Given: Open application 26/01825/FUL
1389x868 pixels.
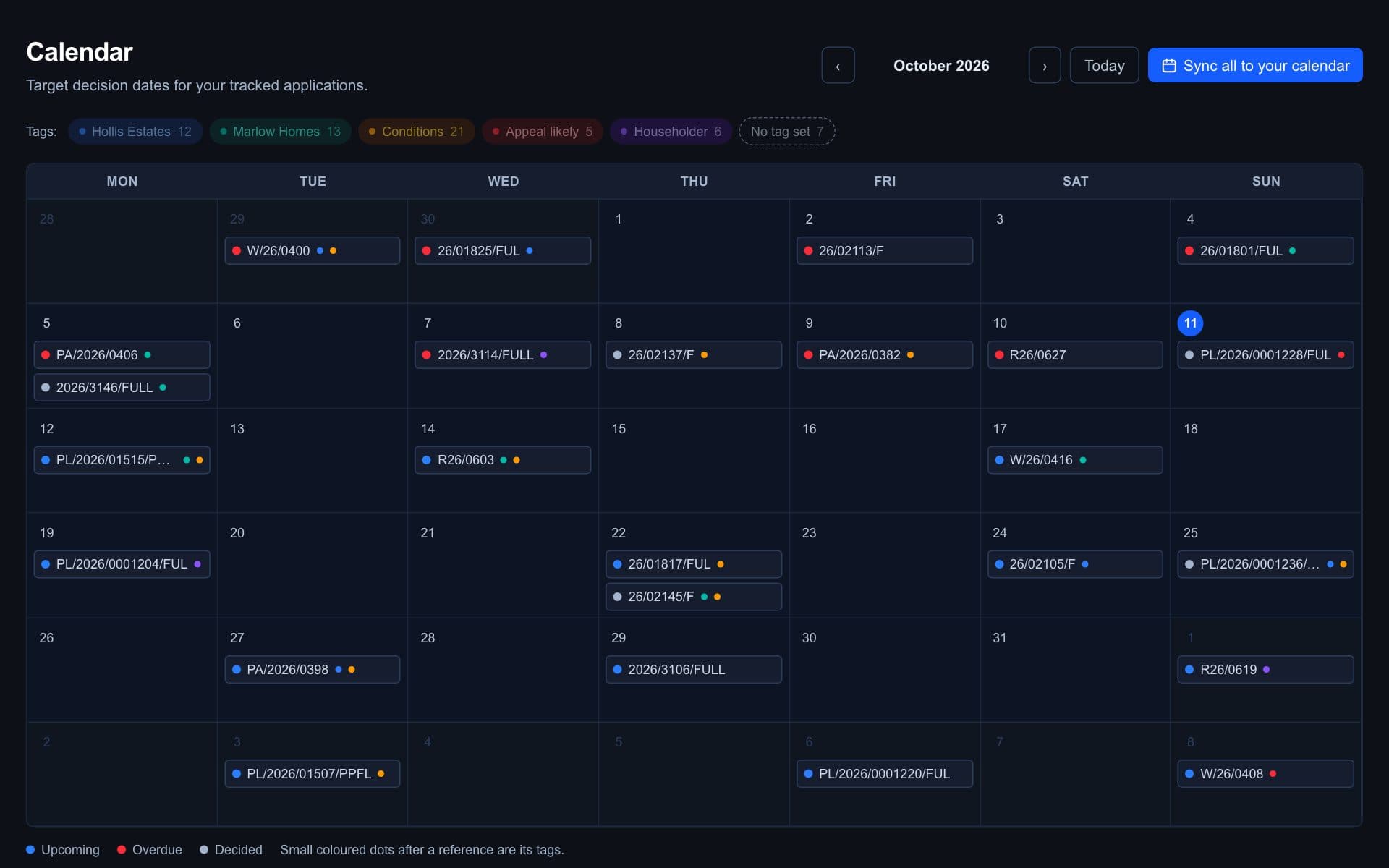Looking at the screenshot, I should coord(503,250).
